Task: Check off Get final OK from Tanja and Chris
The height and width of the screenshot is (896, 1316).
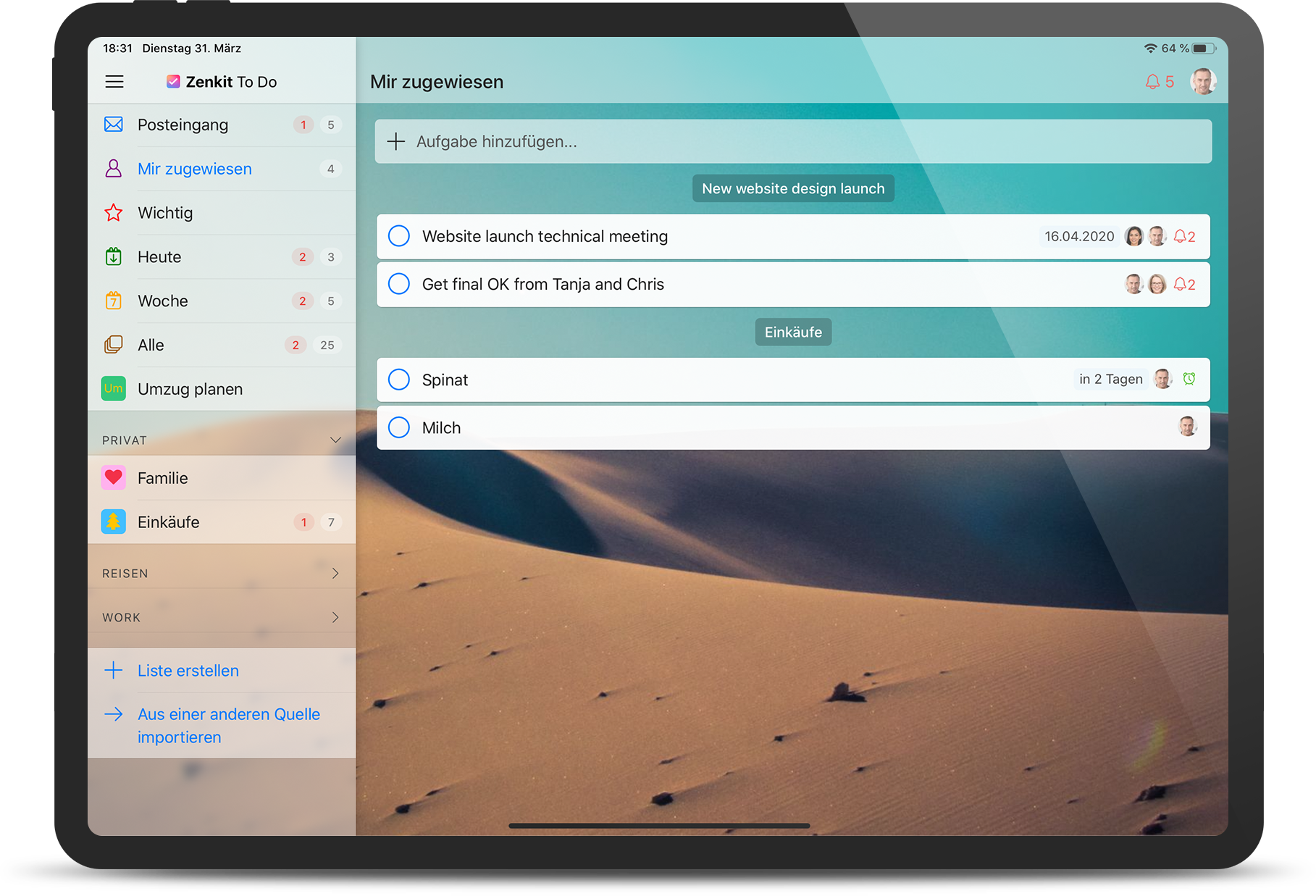Action: click(399, 284)
